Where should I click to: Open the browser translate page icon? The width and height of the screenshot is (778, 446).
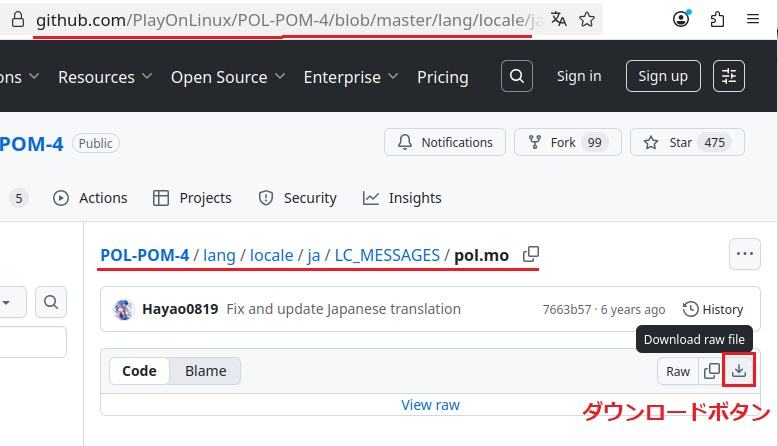tap(558, 19)
